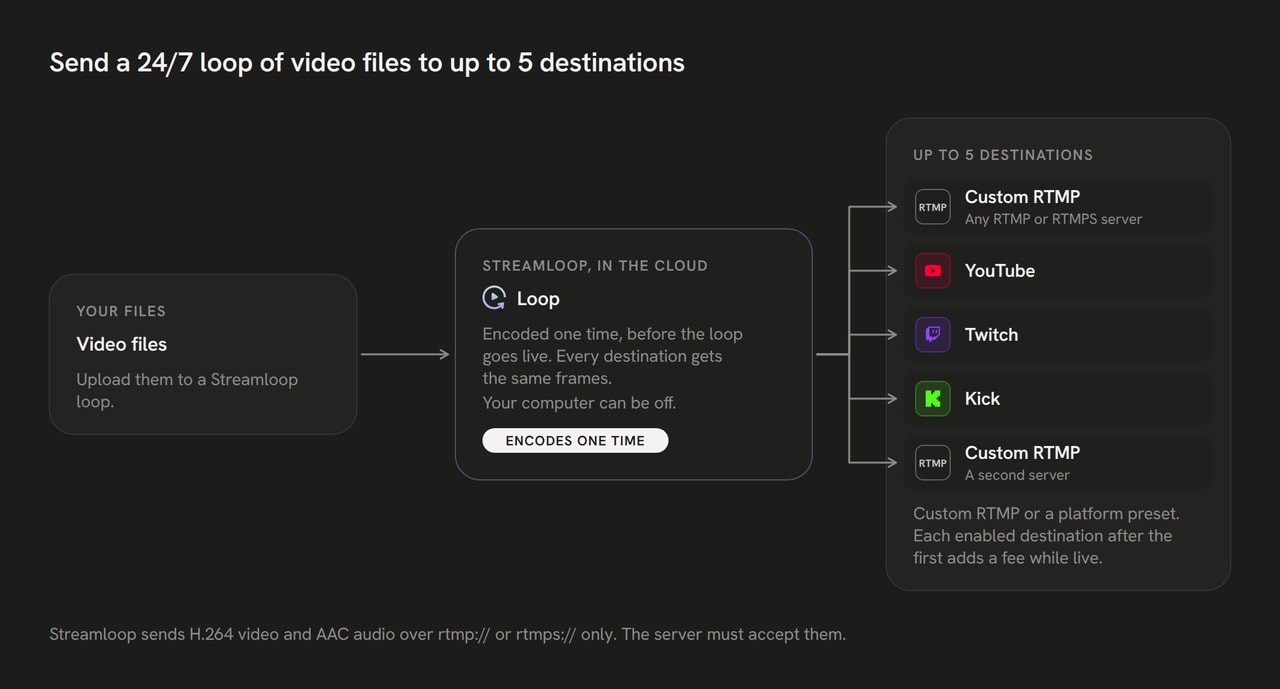1280x689 pixels.
Task: Click the 'UP TO 5 DESTINATIONS' label
Action: click(x=1003, y=155)
